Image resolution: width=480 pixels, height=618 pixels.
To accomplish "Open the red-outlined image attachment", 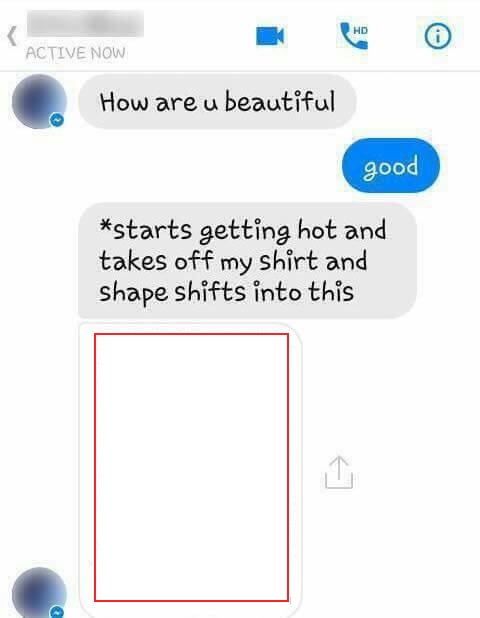I will (192, 467).
